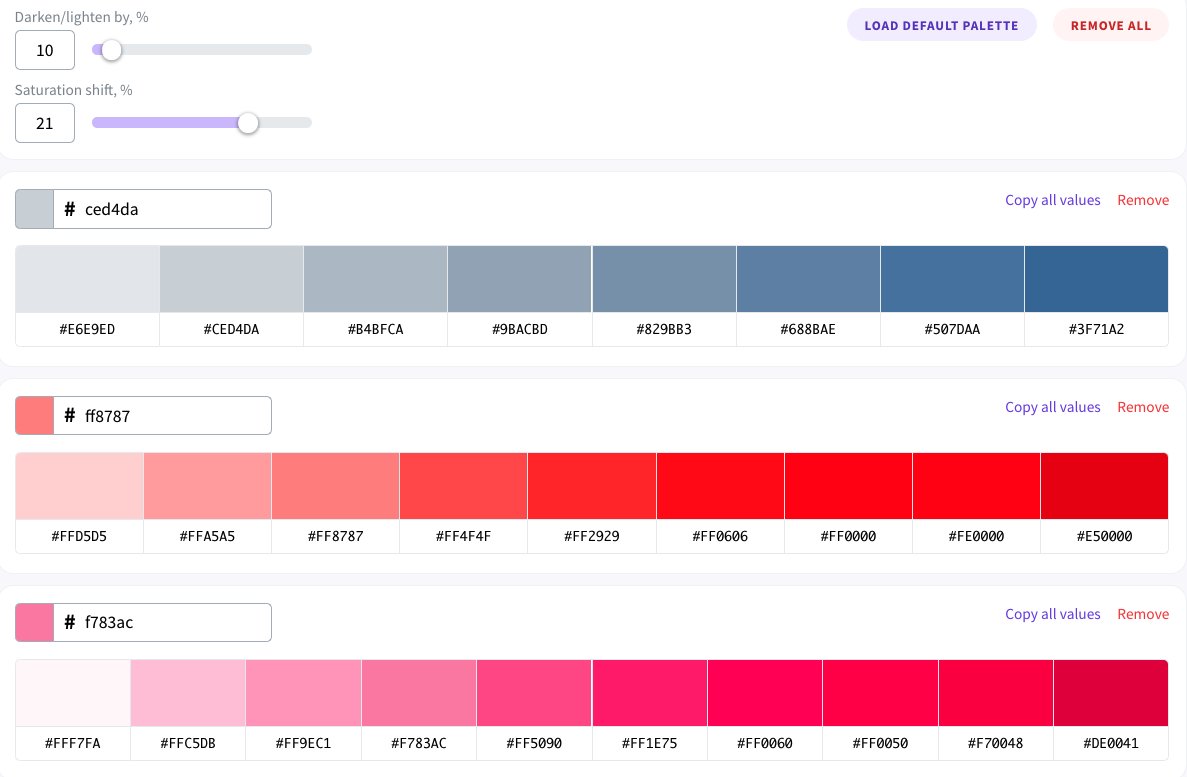
Task: Click the #507DAA hex value label
Action: (x=952, y=329)
